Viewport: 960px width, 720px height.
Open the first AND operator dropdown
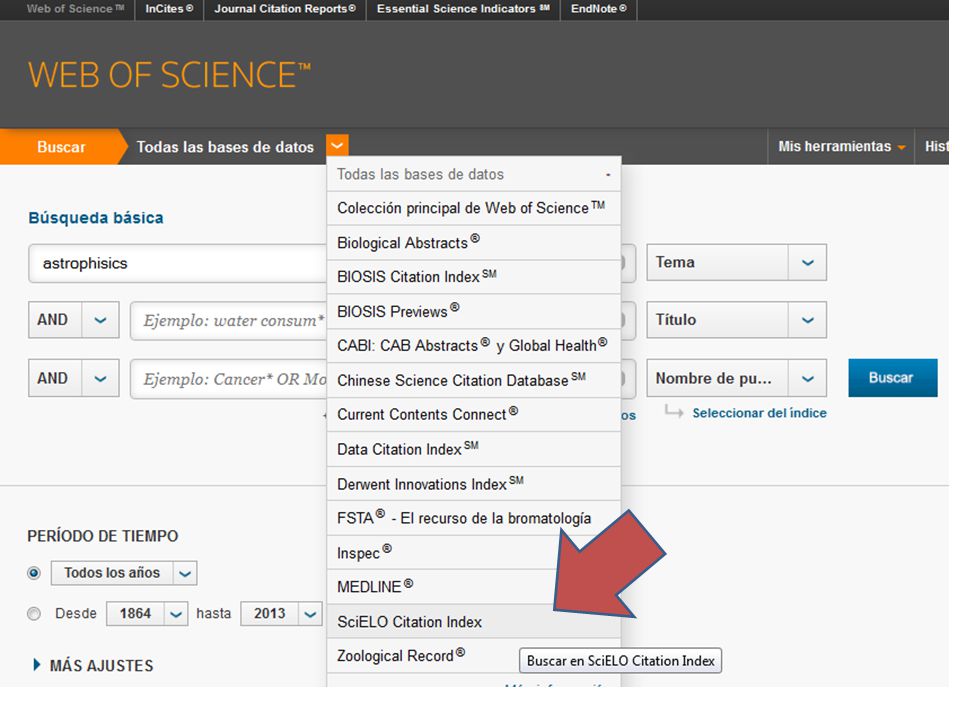coord(100,320)
